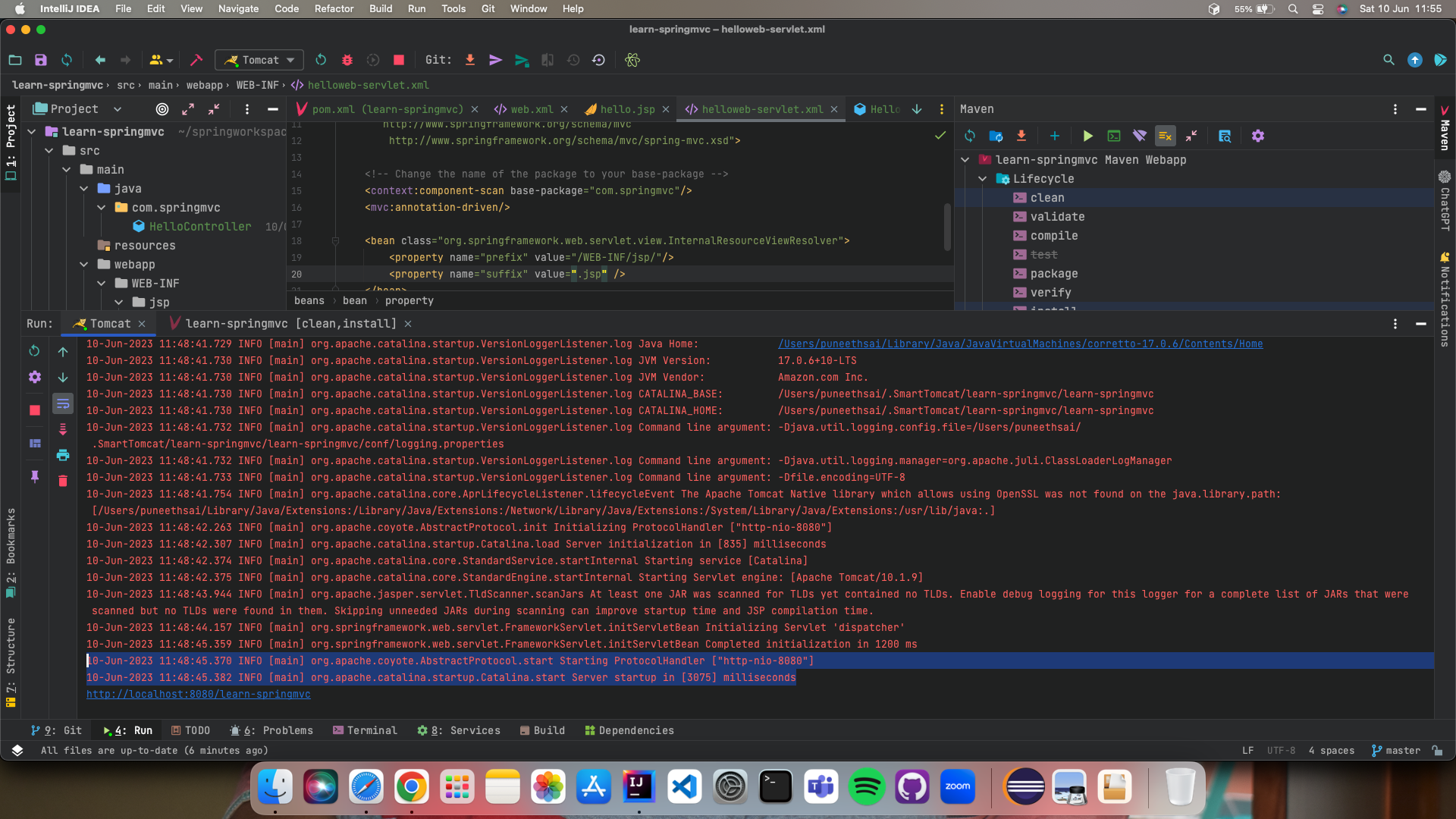Click the Synchronize files toolbar icon
This screenshot has width=1456, height=819.
point(67,60)
